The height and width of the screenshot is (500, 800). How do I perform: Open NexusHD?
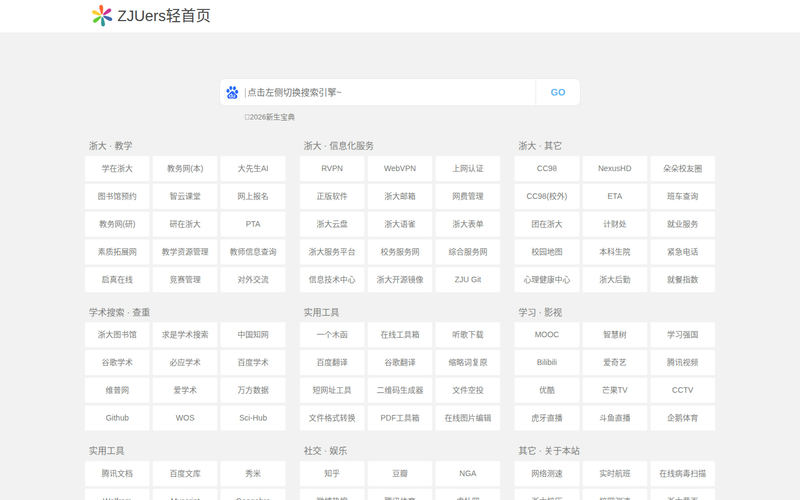(615, 168)
